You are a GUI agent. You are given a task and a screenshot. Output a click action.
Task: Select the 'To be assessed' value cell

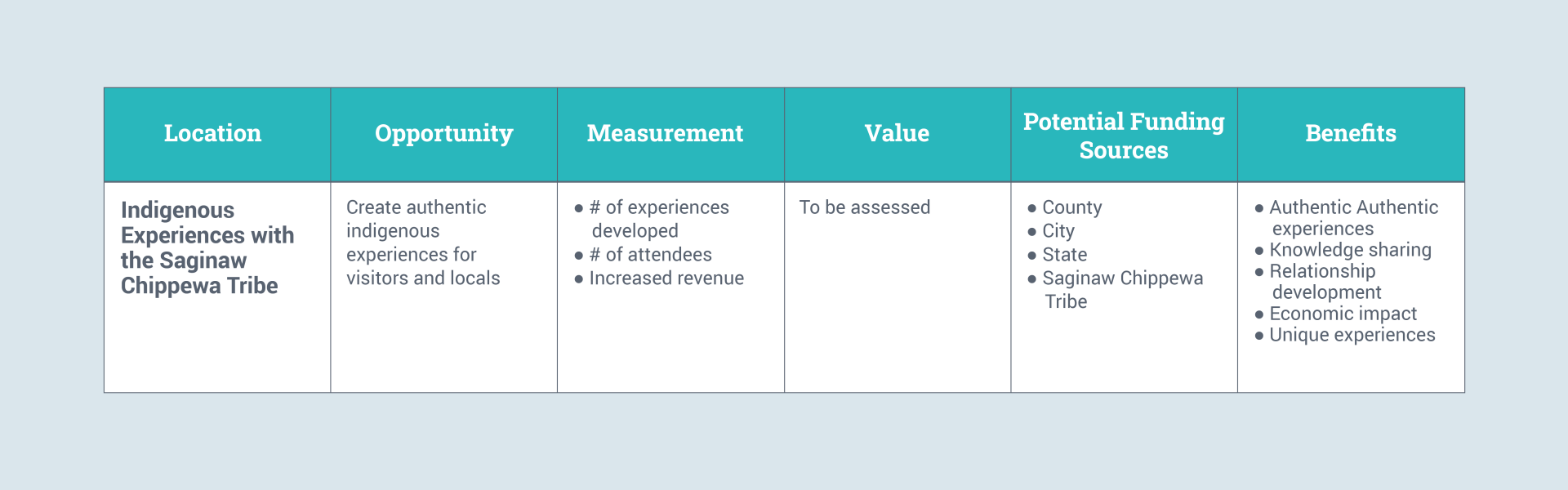865,207
